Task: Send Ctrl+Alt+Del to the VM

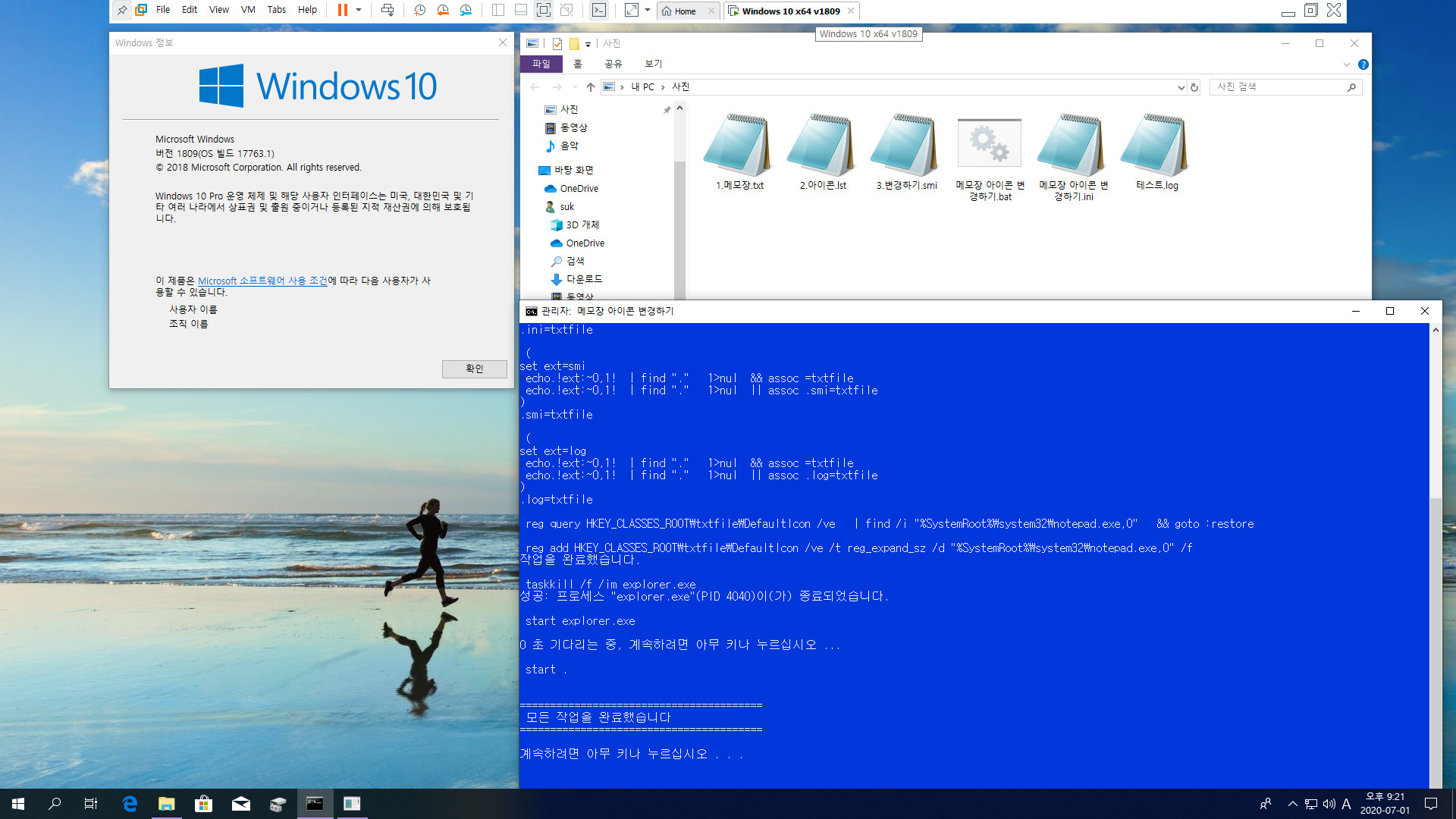Action: [388, 10]
